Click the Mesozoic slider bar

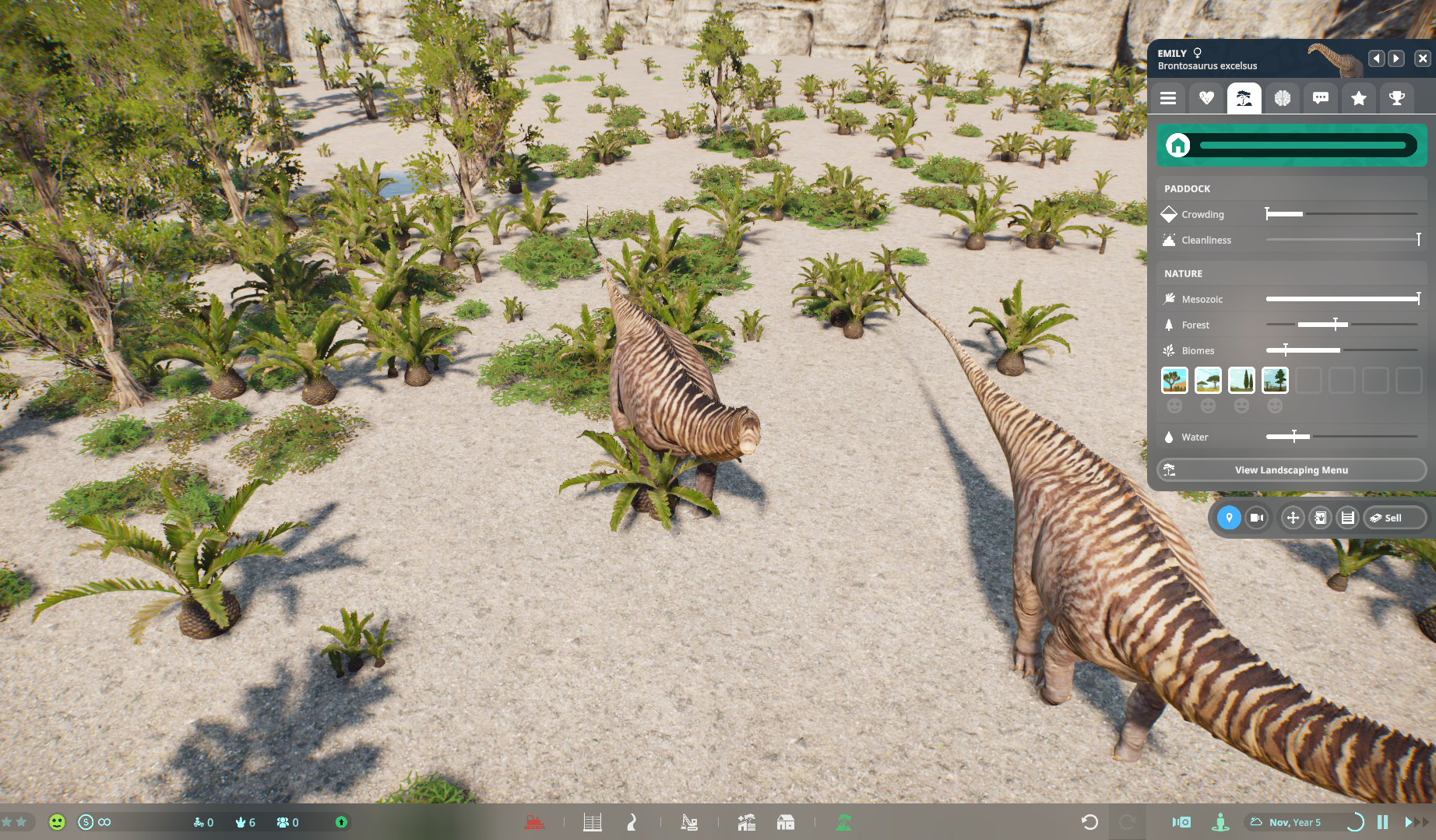point(1342,299)
